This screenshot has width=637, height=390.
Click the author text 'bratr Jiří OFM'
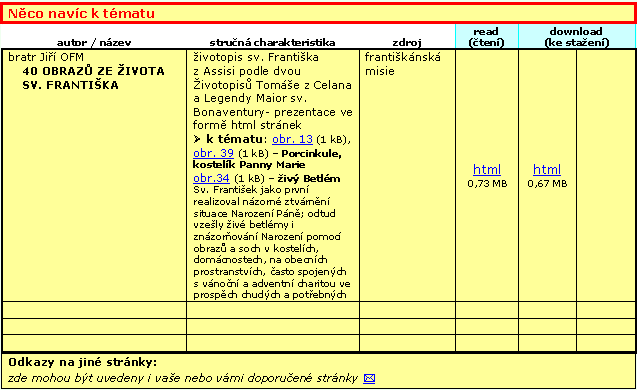coord(46,57)
